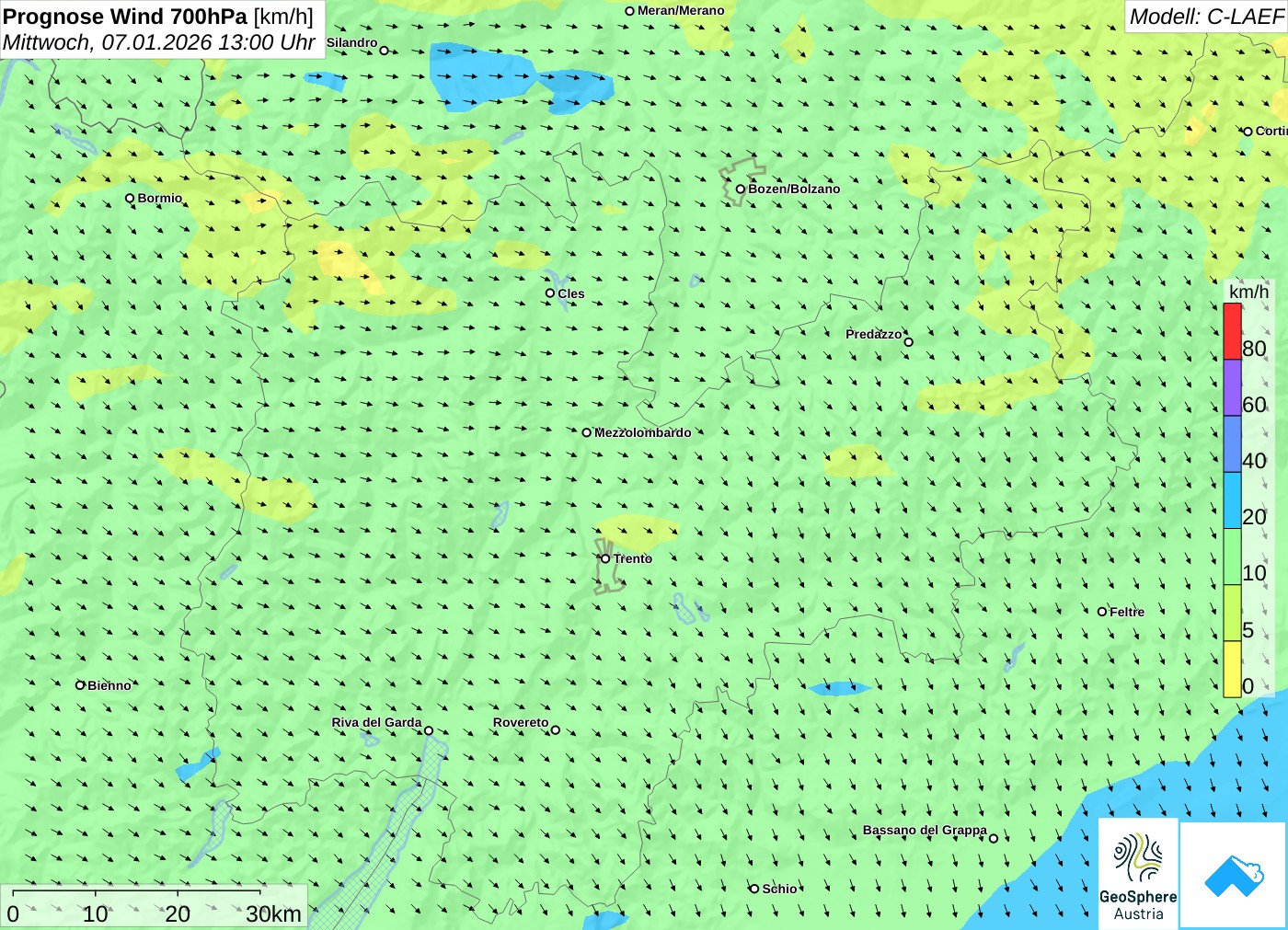Click the Bassano del Grappa marker

coord(993,837)
